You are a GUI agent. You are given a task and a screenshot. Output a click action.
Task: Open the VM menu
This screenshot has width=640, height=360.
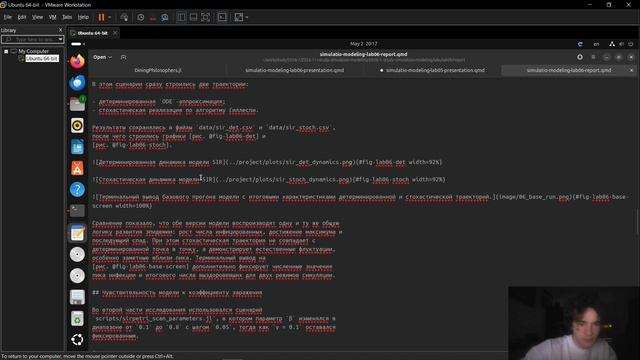(52, 17)
